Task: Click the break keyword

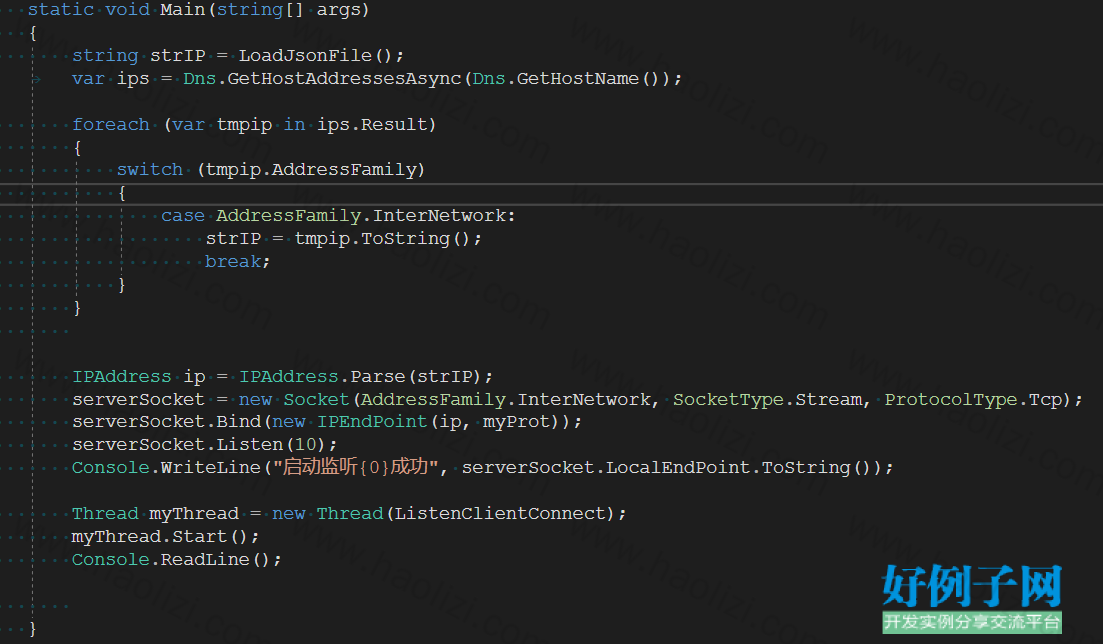Action: [233, 262]
